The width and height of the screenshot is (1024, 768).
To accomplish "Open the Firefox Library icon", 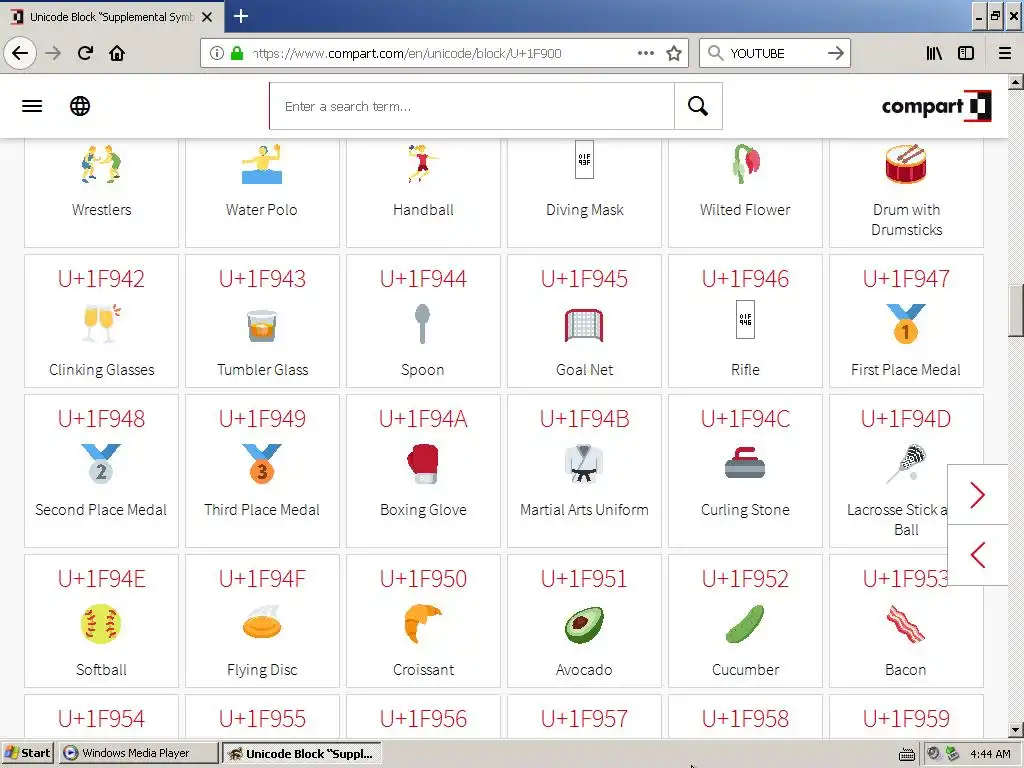I will [x=935, y=53].
